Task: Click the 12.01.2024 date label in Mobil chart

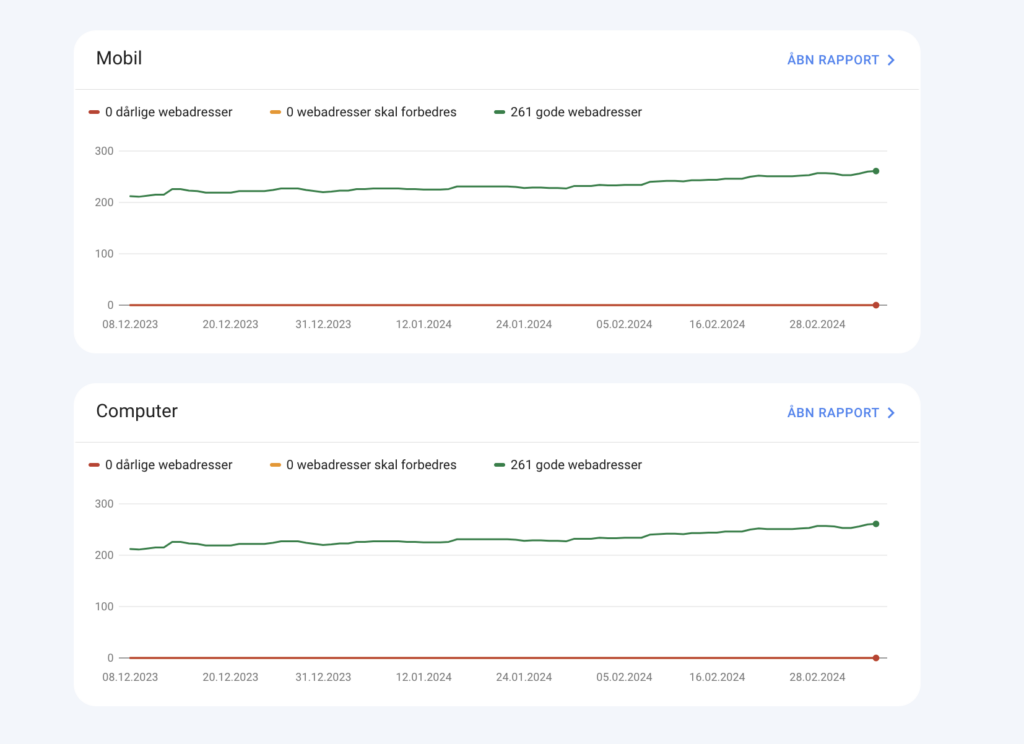Action: tap(424, 325)
